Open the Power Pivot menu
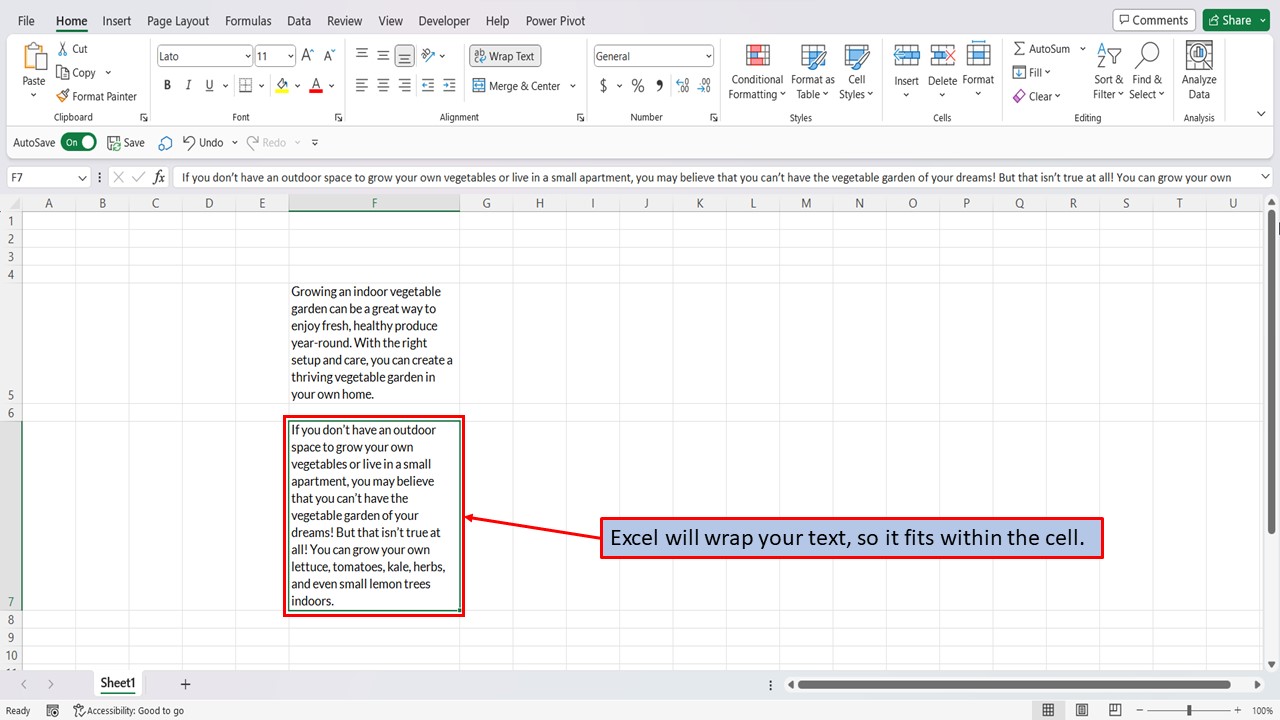This screenshot has height=720, width=1280. coord(554,20)
